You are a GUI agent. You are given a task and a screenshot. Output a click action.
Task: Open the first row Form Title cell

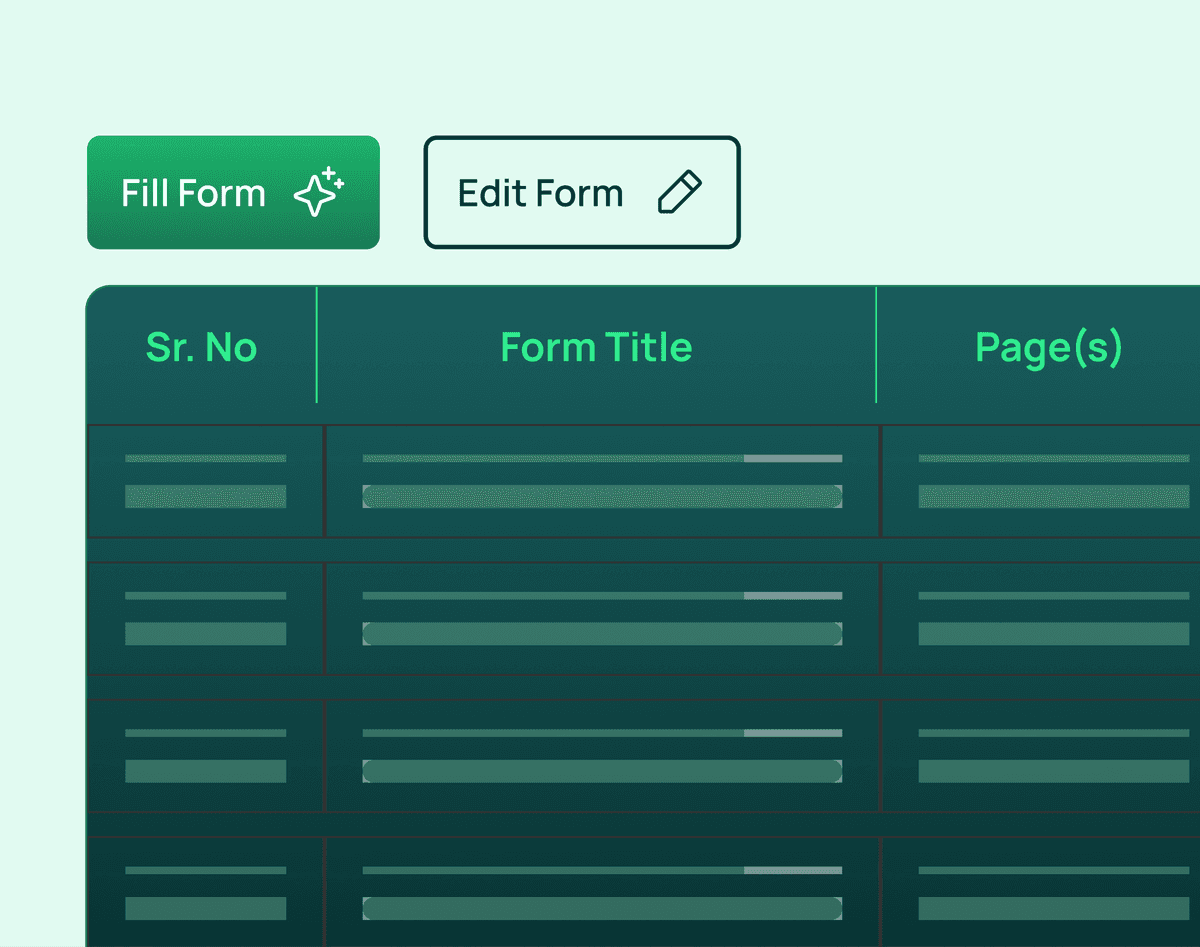click(x=602, y=481)
